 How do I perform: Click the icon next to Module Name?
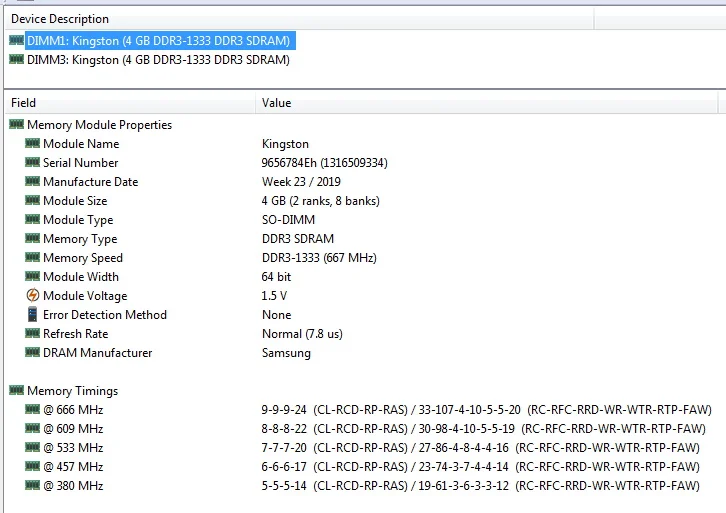tap(32, 143)
